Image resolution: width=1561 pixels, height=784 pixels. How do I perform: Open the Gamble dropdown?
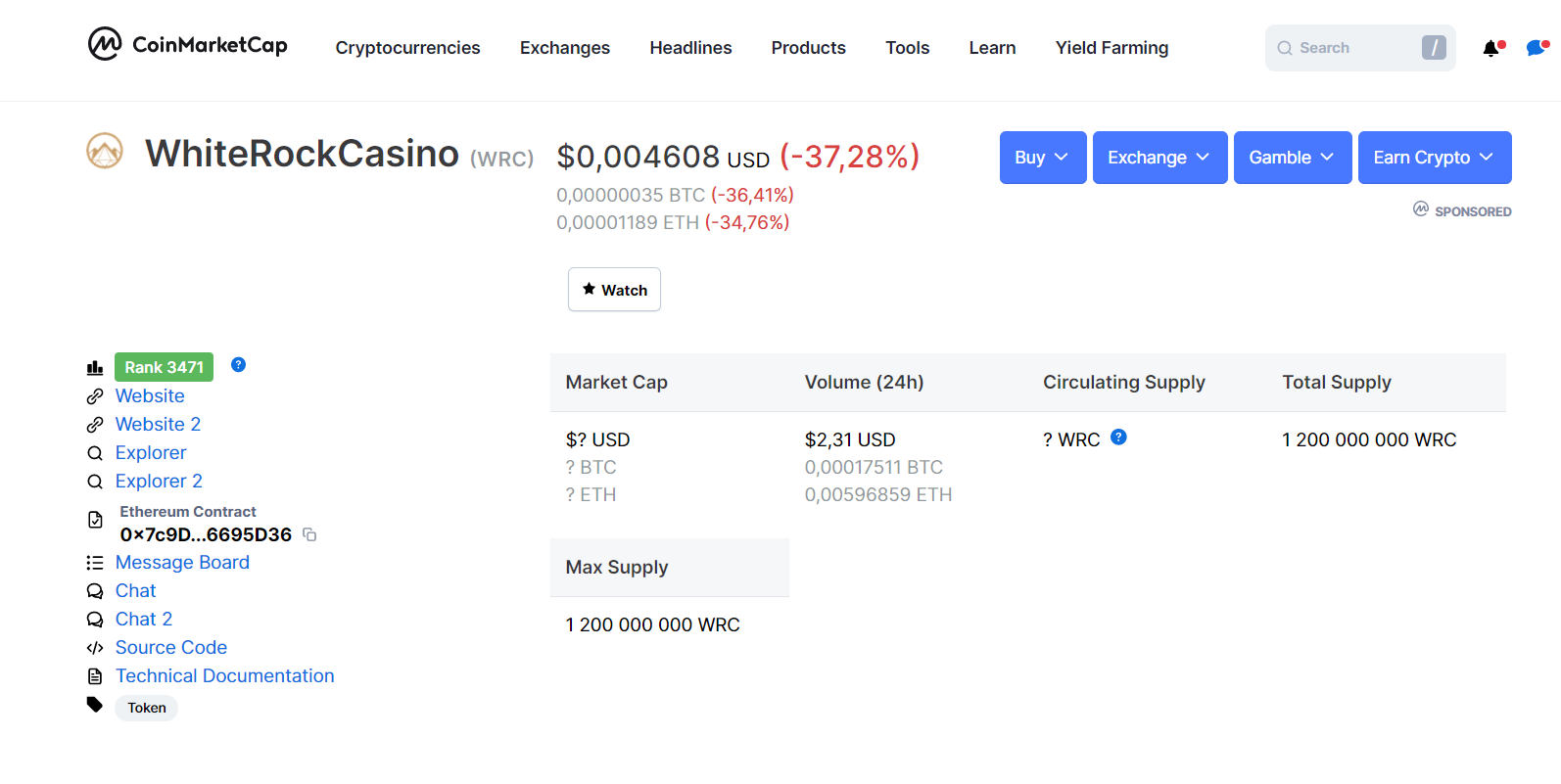(x=1292, y=158)
